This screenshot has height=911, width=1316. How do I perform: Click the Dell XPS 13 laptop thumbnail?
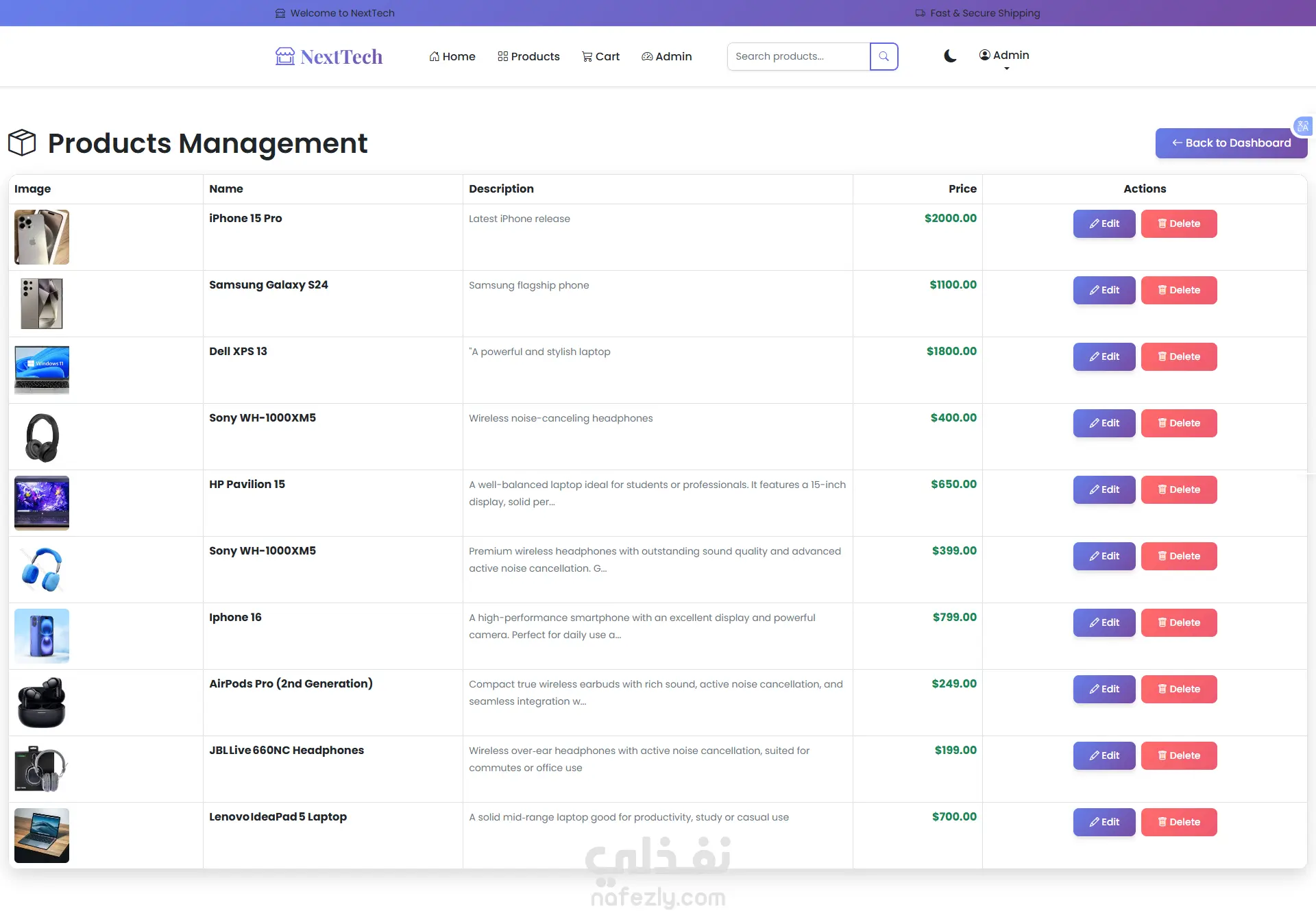[x=42, y=369]
